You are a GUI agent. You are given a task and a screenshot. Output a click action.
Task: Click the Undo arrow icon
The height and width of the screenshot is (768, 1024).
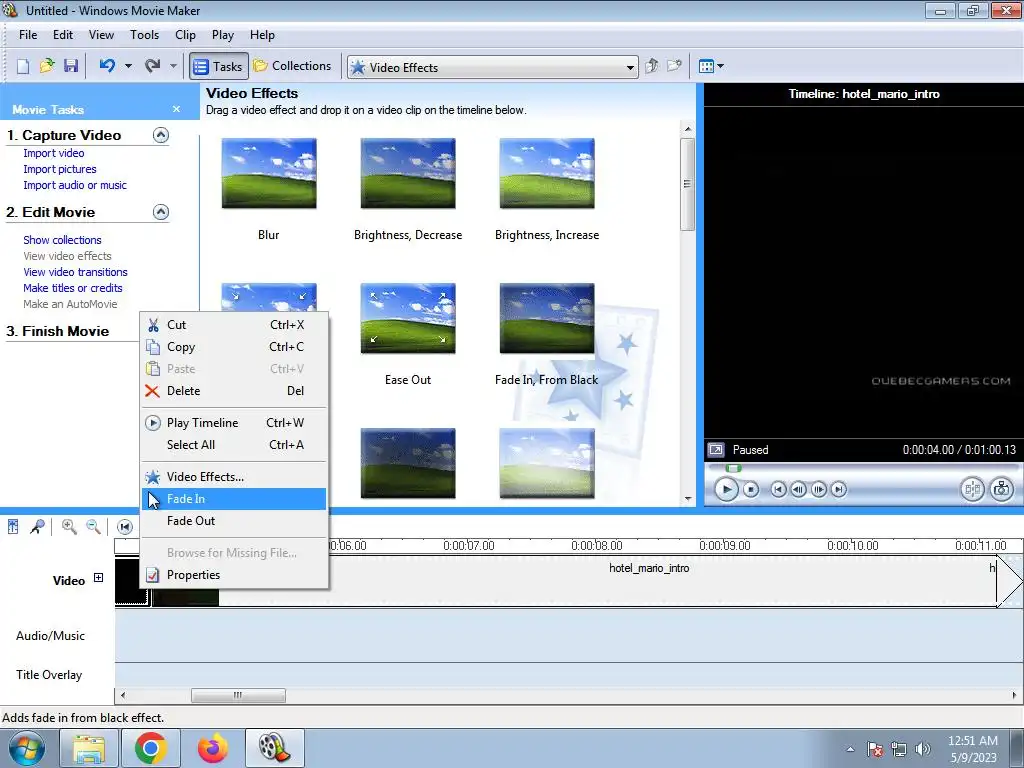pyautogui.click(x=107, y=65)
